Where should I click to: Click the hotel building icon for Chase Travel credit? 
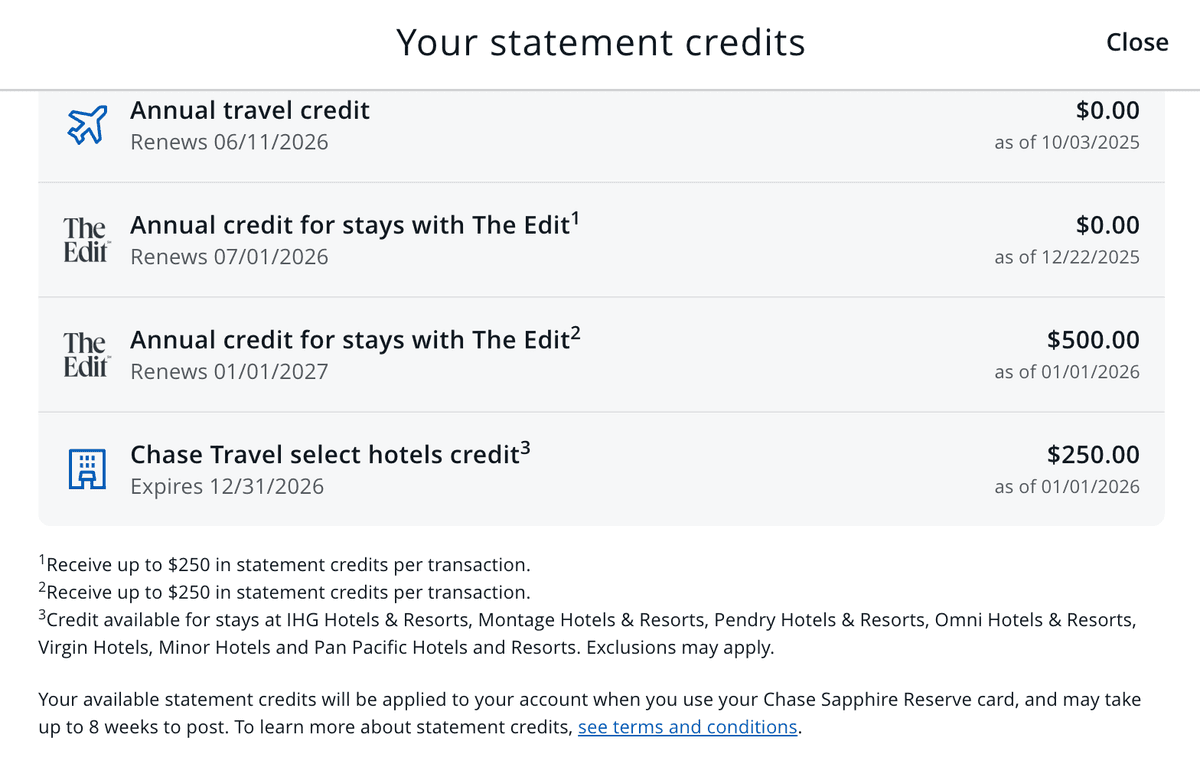(86, 468)
